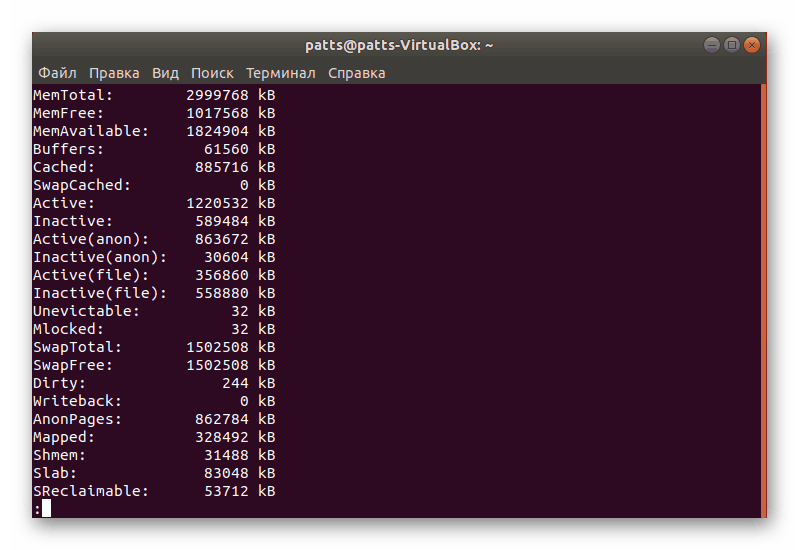Click the value 1017568
Screen dimensions: 799x550
tap(218, 113)
